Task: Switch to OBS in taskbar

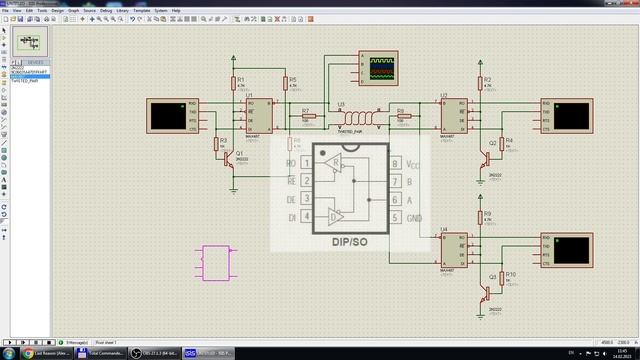Action: click(155, 353)
